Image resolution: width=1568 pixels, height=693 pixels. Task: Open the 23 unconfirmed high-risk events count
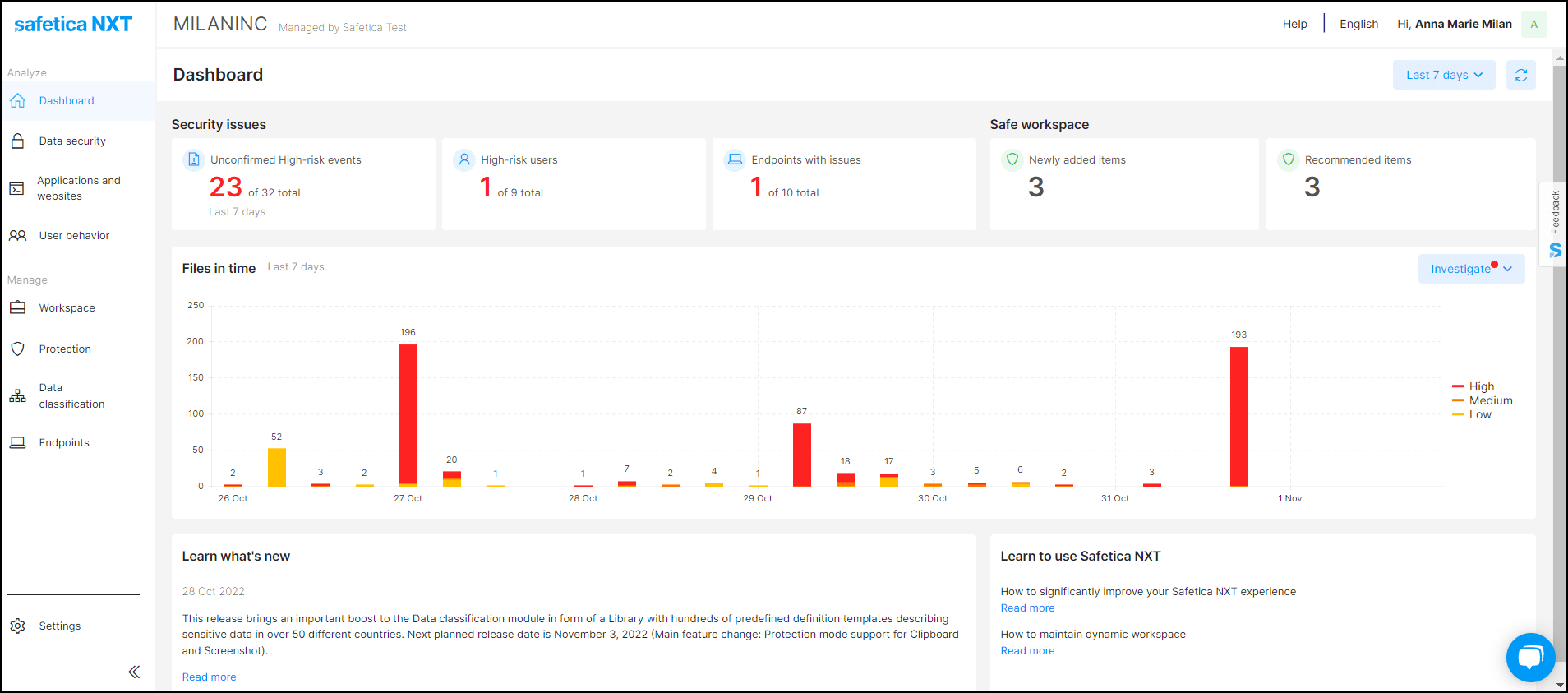[x=226, y=187]
